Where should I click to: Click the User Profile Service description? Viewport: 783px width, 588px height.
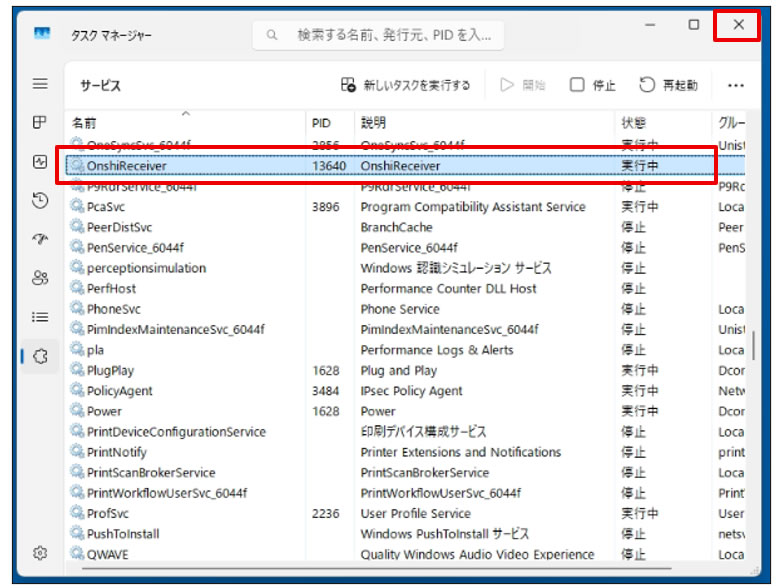pos(415,514)
